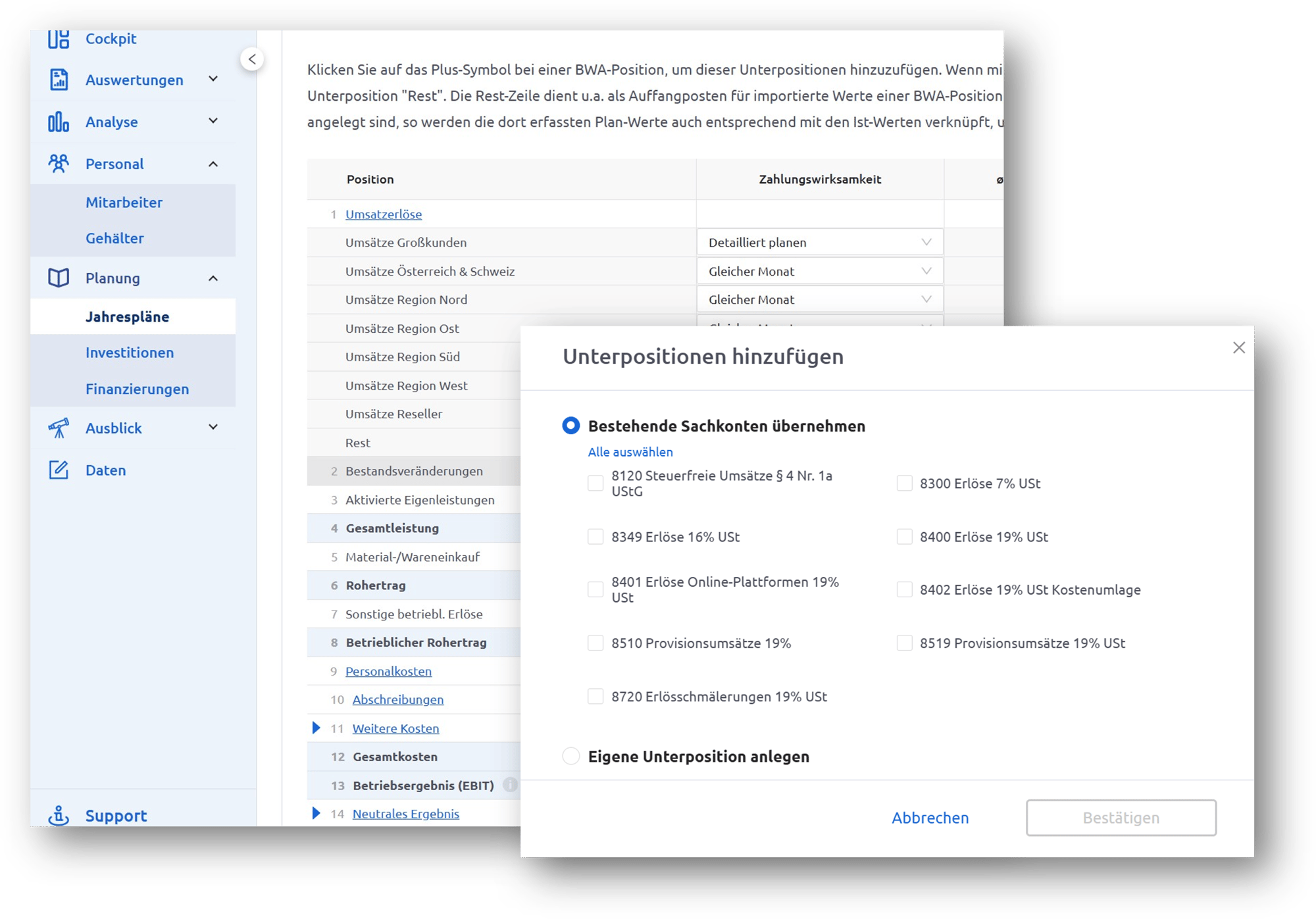Close the Unterpositionen hinzufügen dialog
The width and height of the screenshot is (1316, 919).
tap(1239, 347)
